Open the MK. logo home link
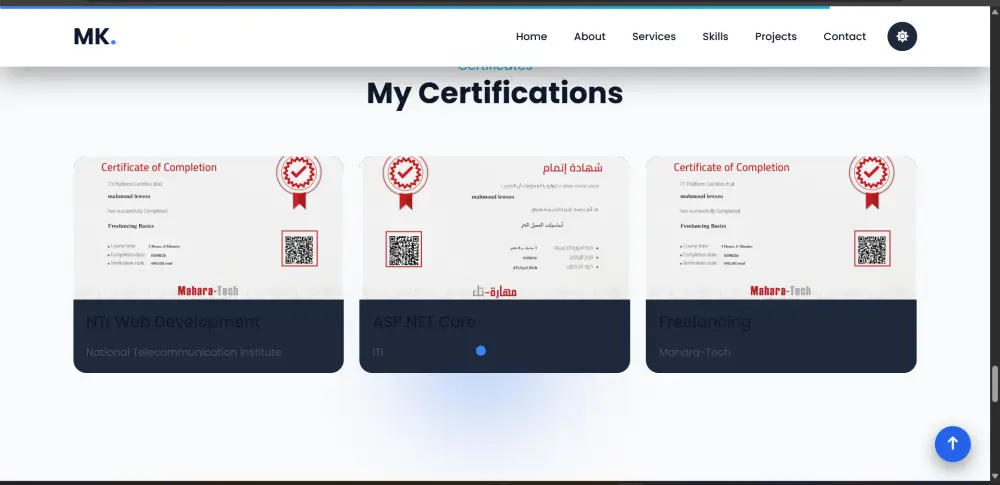This screenshot has width=1000, height=485. tap(95, 36)
